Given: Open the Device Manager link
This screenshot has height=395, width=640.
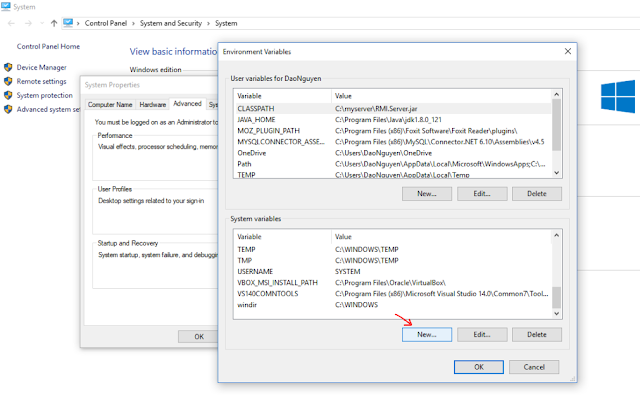Looking at the screenshot, I should tap(41, 67).
